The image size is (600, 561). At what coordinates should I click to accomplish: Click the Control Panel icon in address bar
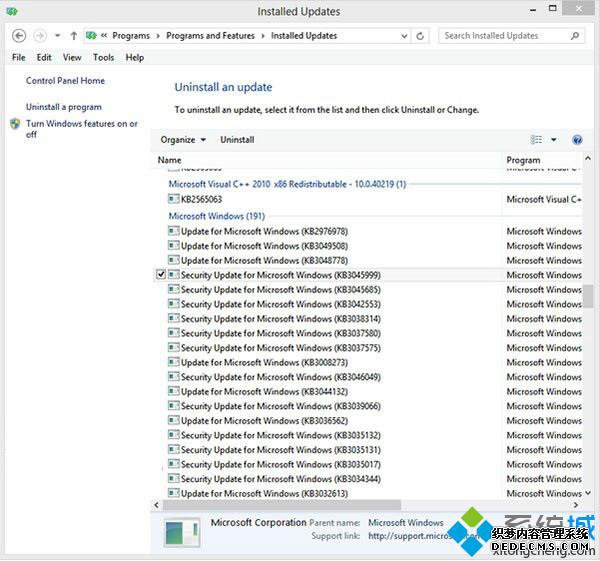tap(91, 36)
